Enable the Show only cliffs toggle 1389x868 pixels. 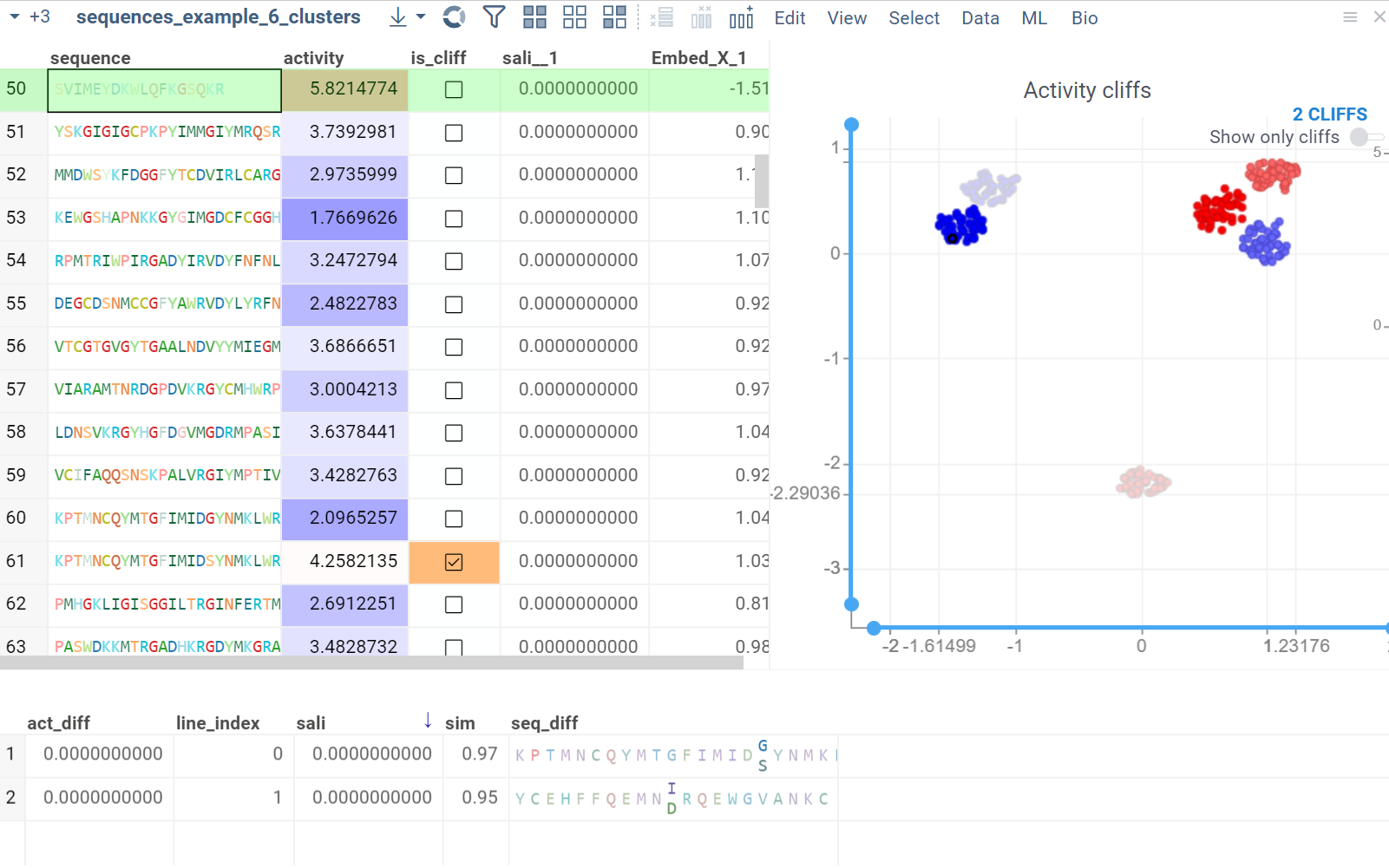tap(1360, 137)
